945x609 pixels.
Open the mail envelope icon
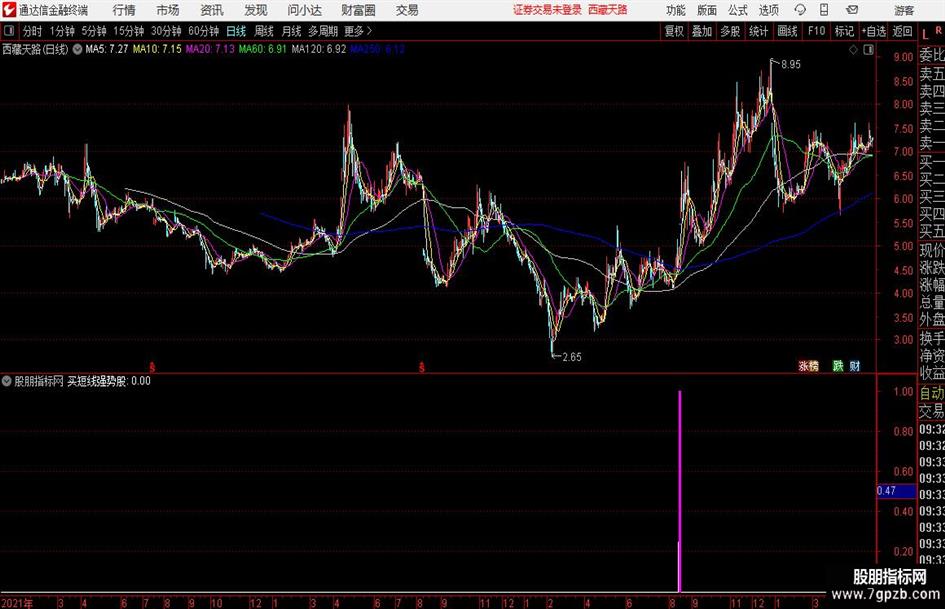coord(852,10)
